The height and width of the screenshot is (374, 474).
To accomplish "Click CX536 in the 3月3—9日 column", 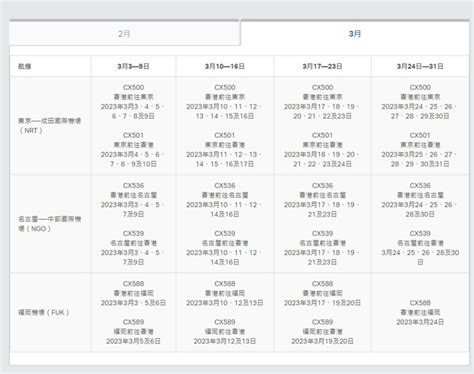I will point(133,185).
